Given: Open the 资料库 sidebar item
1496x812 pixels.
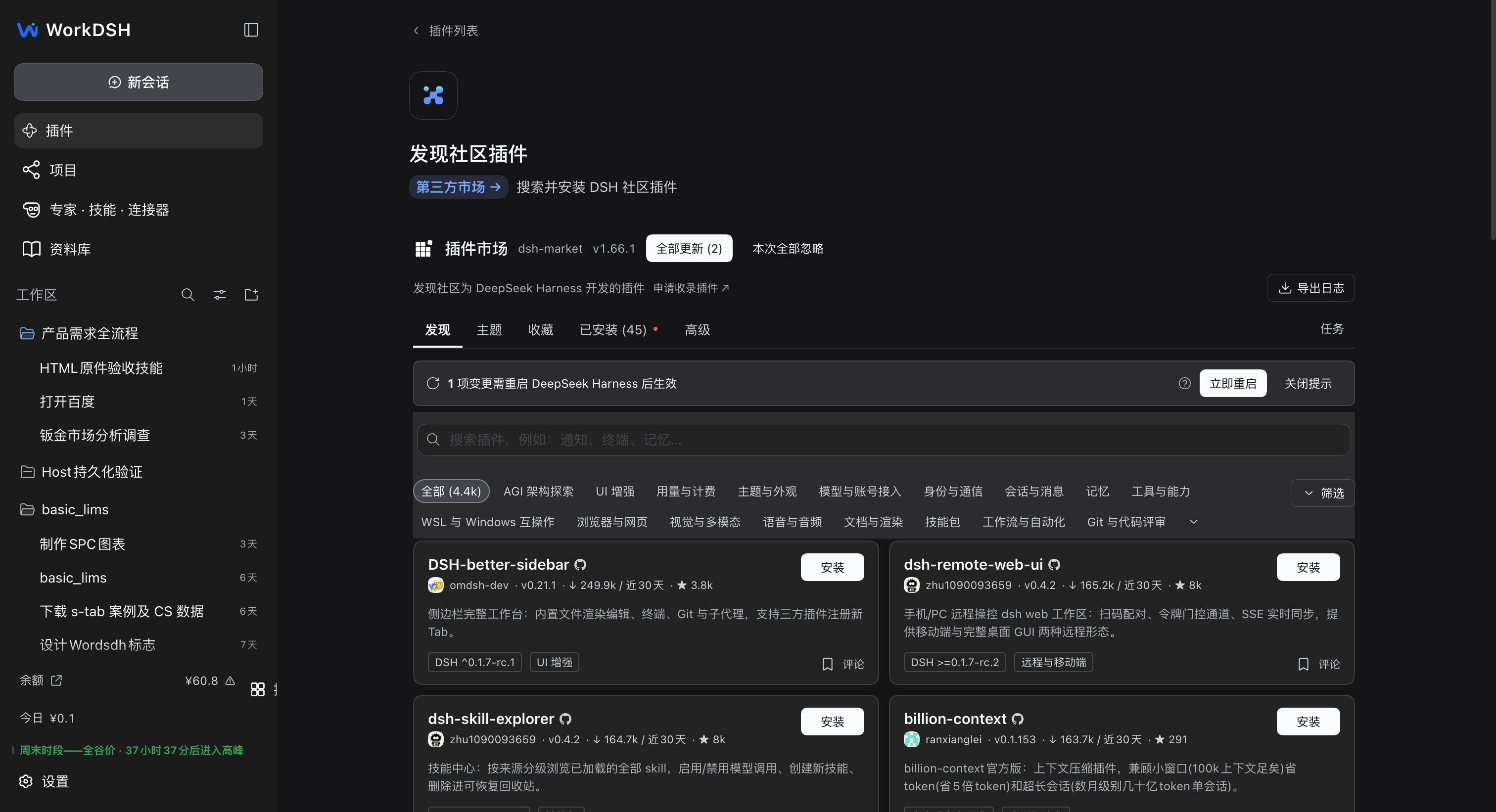Looking at the screenshot, I should click(138, 249).
